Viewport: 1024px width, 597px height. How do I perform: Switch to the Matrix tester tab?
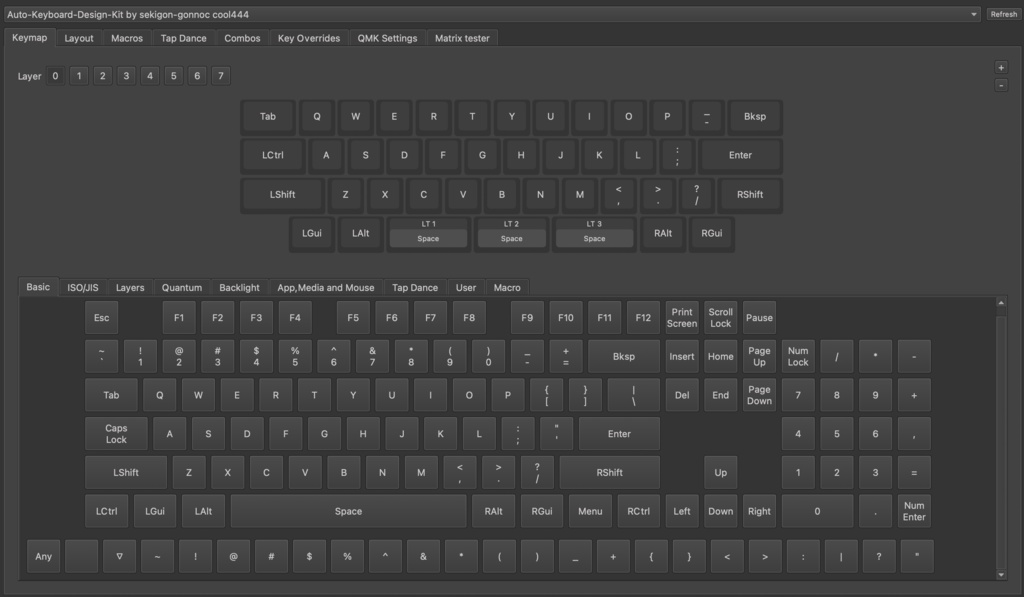[x=462, y=38]
